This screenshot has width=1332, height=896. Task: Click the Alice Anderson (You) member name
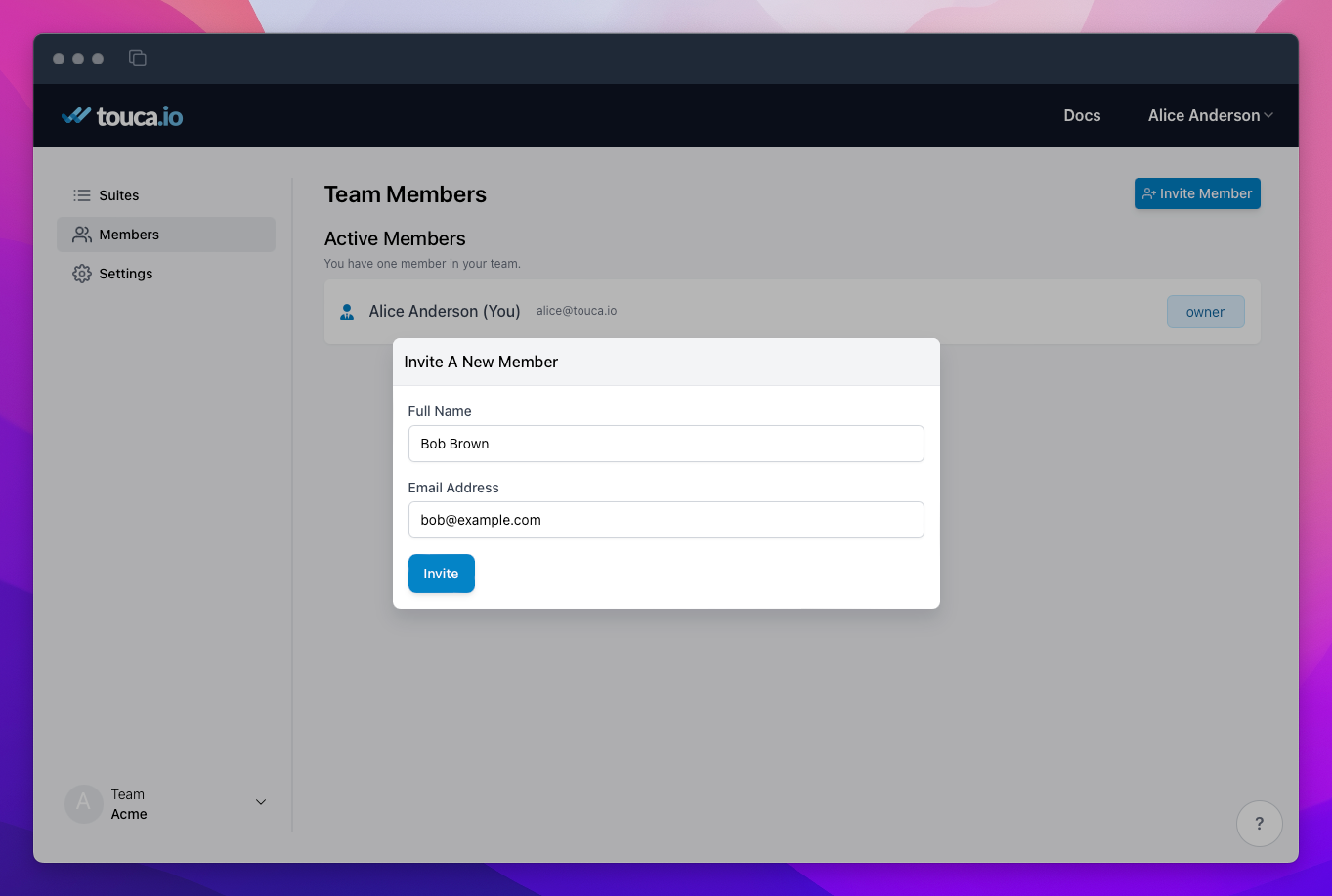[445, 311]
